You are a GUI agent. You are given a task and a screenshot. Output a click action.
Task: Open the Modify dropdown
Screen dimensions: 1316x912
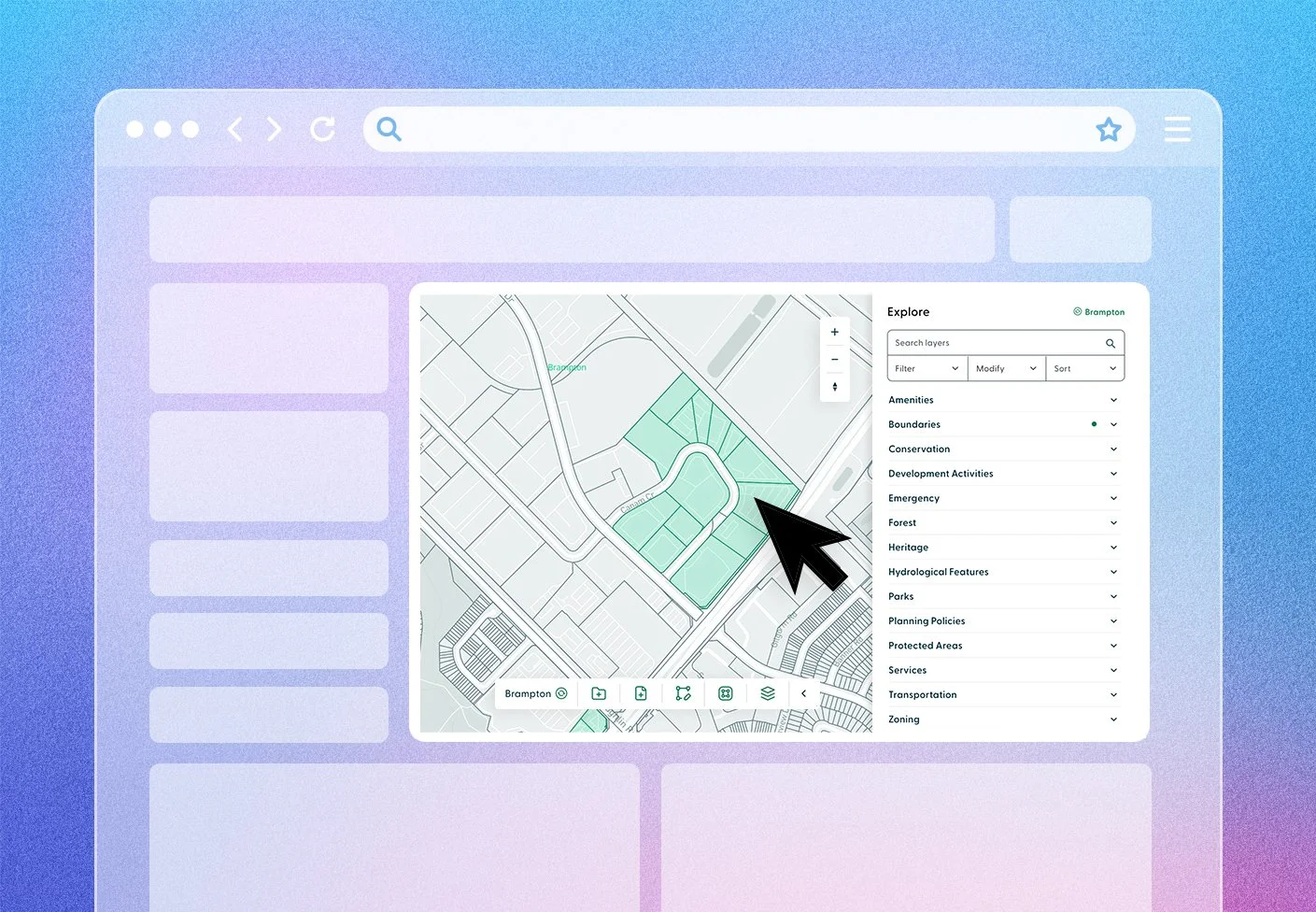tap(1006, 368)
